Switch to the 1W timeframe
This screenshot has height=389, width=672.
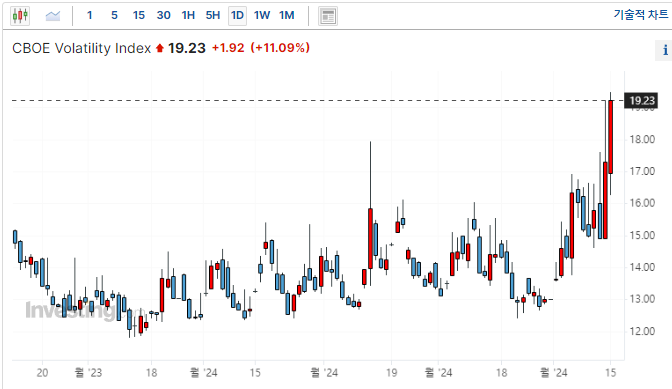(262, 15)
